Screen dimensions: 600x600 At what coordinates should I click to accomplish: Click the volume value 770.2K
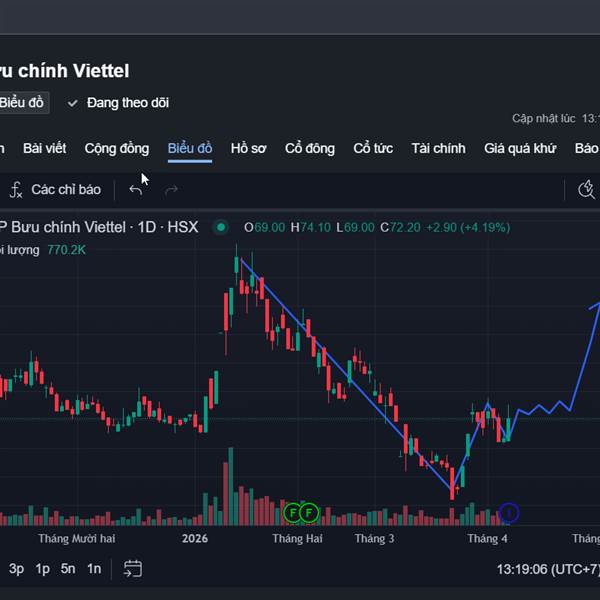(67, 250)
